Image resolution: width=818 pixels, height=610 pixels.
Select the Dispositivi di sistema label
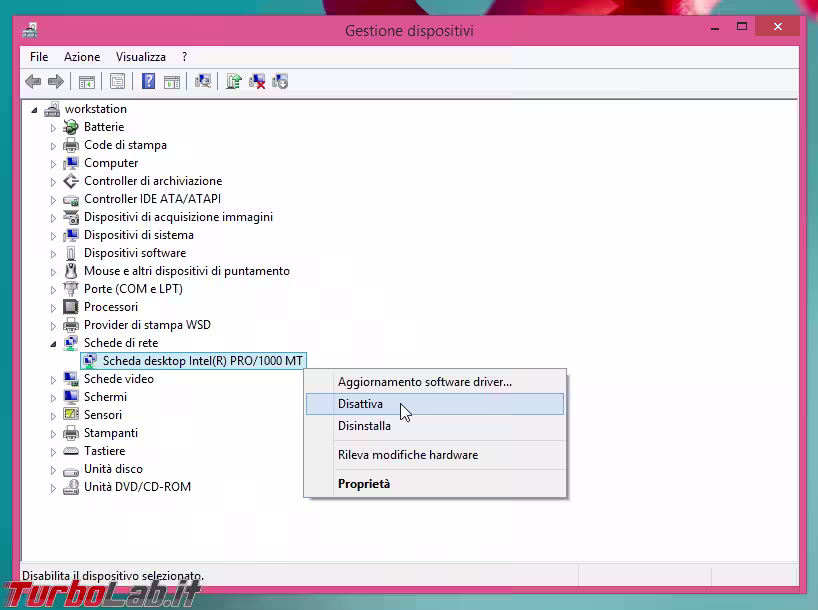[139, 235]
